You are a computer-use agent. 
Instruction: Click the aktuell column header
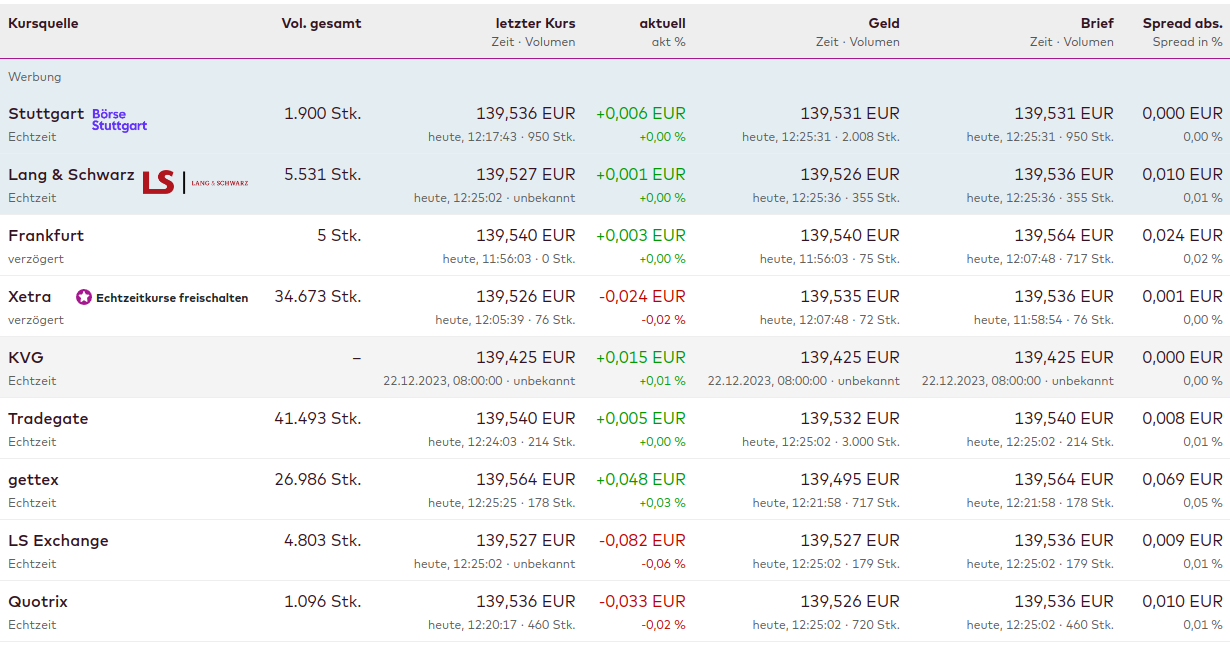(x=662, y=23)
